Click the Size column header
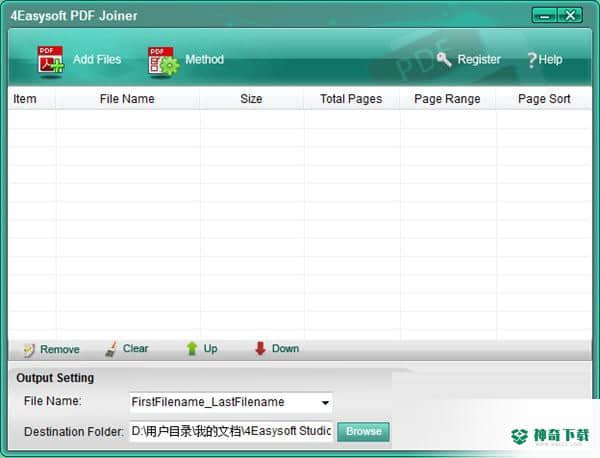 (x=251, y=99)
